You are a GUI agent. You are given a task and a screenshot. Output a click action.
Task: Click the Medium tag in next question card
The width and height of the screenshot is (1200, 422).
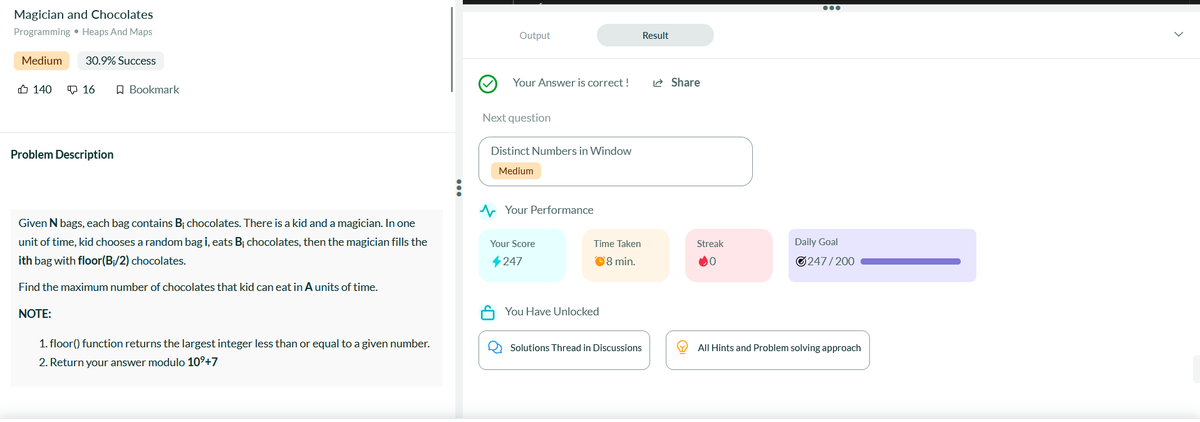click(516, 171)
